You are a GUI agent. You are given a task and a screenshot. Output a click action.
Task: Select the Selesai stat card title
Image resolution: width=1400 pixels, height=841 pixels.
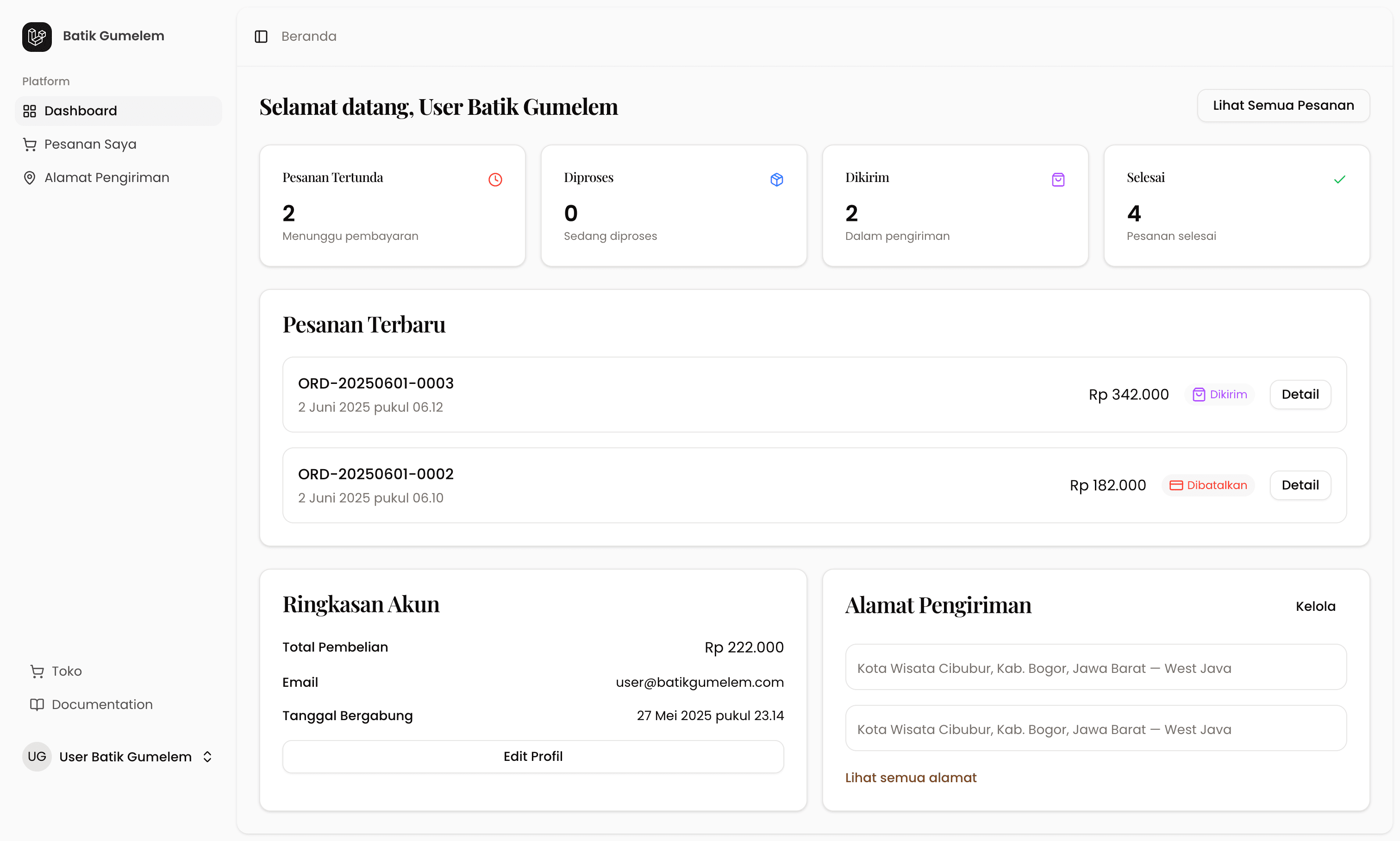coord(1146,177)
